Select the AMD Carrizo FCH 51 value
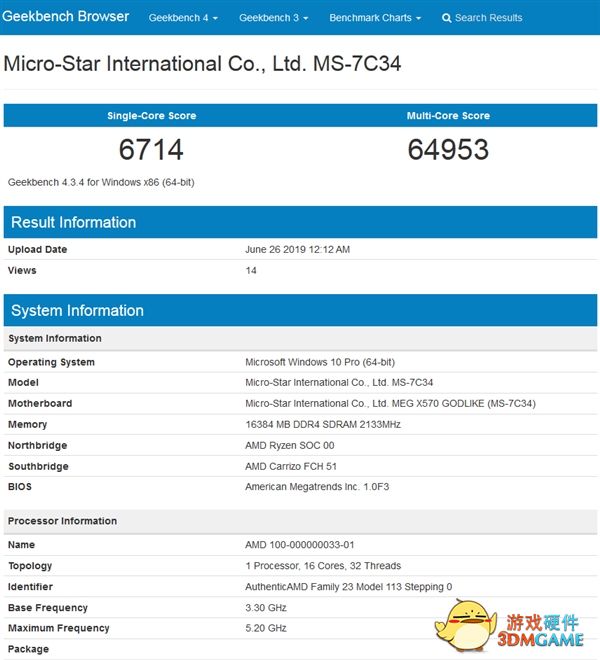600x660 pixels. [291, 466]
